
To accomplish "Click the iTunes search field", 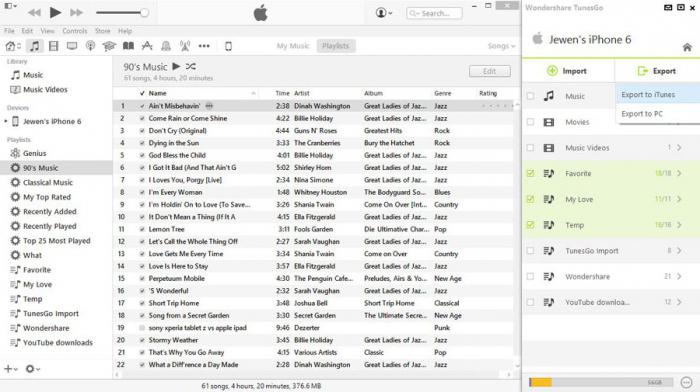I will [x=434, y=13].
